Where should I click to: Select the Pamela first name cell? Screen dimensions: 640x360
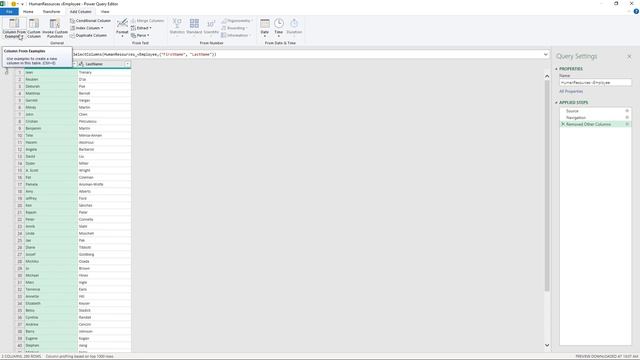point(50,184)
